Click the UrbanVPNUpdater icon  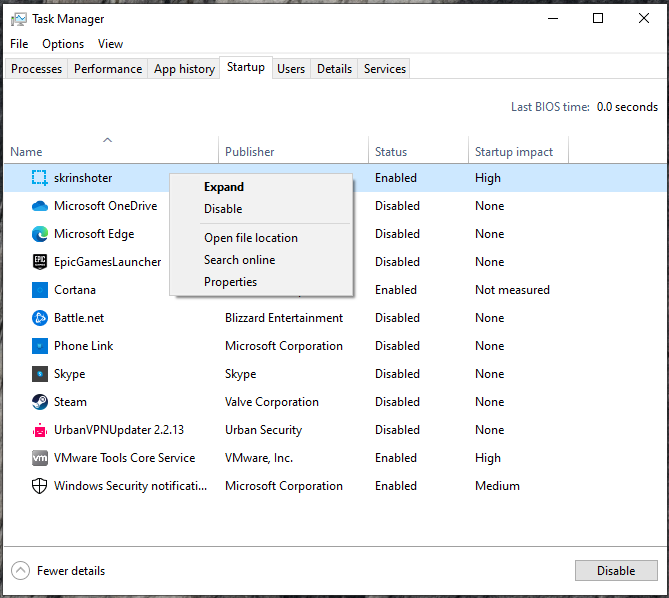coord(40,430)
